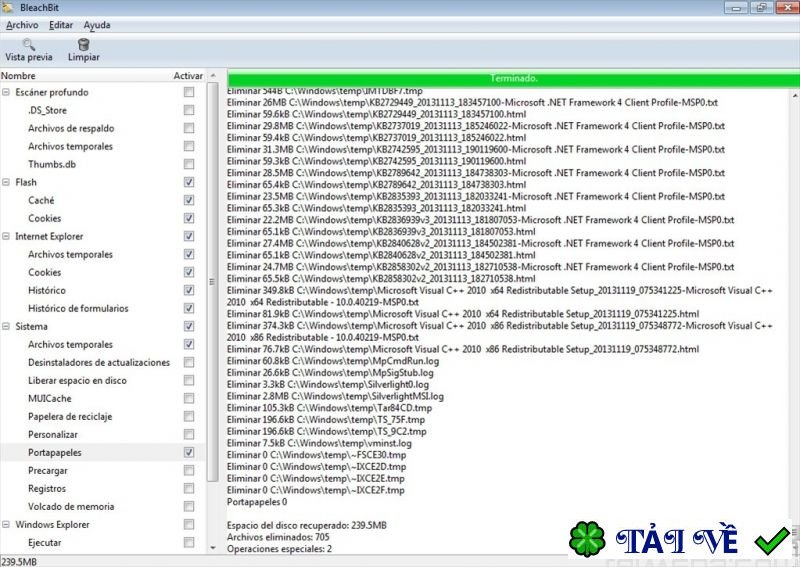Collapse the Escáner profundo group
This screenshot has height=567, width=800.
pos(6,92)
